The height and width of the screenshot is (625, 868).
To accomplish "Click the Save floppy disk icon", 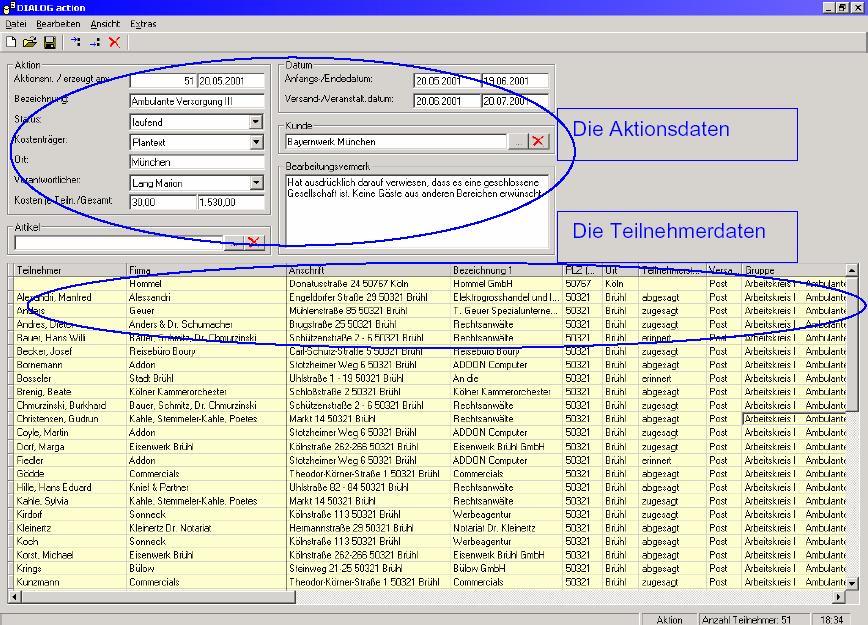I will tap(49, 42).
